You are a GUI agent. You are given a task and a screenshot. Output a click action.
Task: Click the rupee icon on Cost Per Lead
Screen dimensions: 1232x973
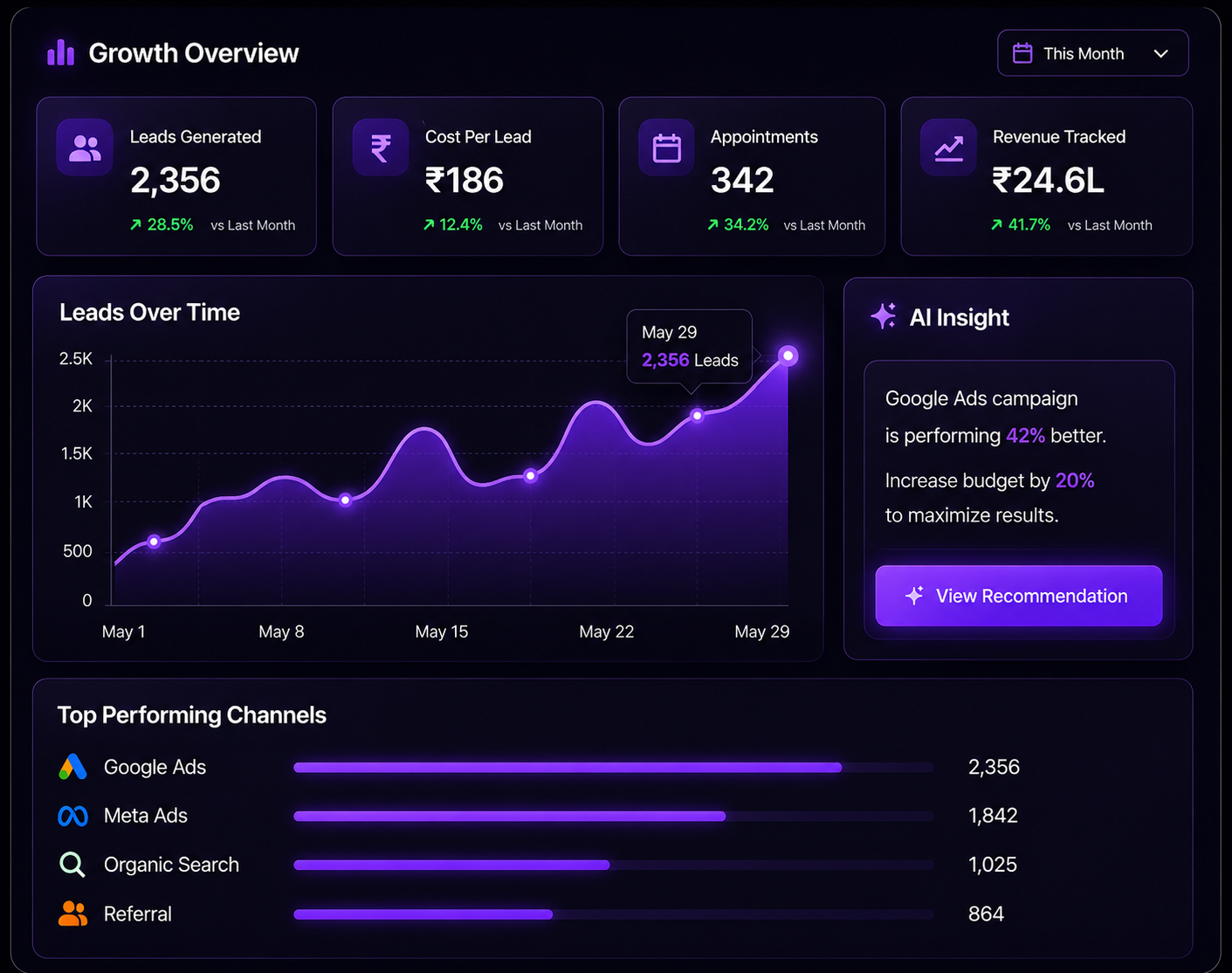click(x=381, y=148)
